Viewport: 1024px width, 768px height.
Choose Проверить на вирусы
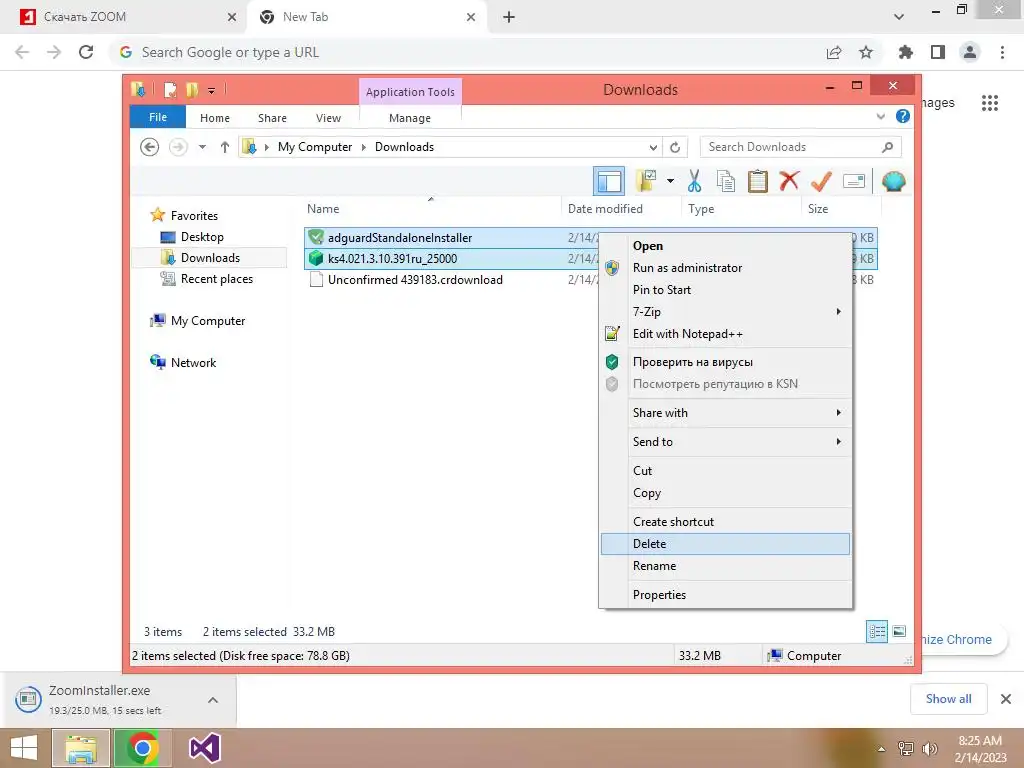[x=725, y=362]
